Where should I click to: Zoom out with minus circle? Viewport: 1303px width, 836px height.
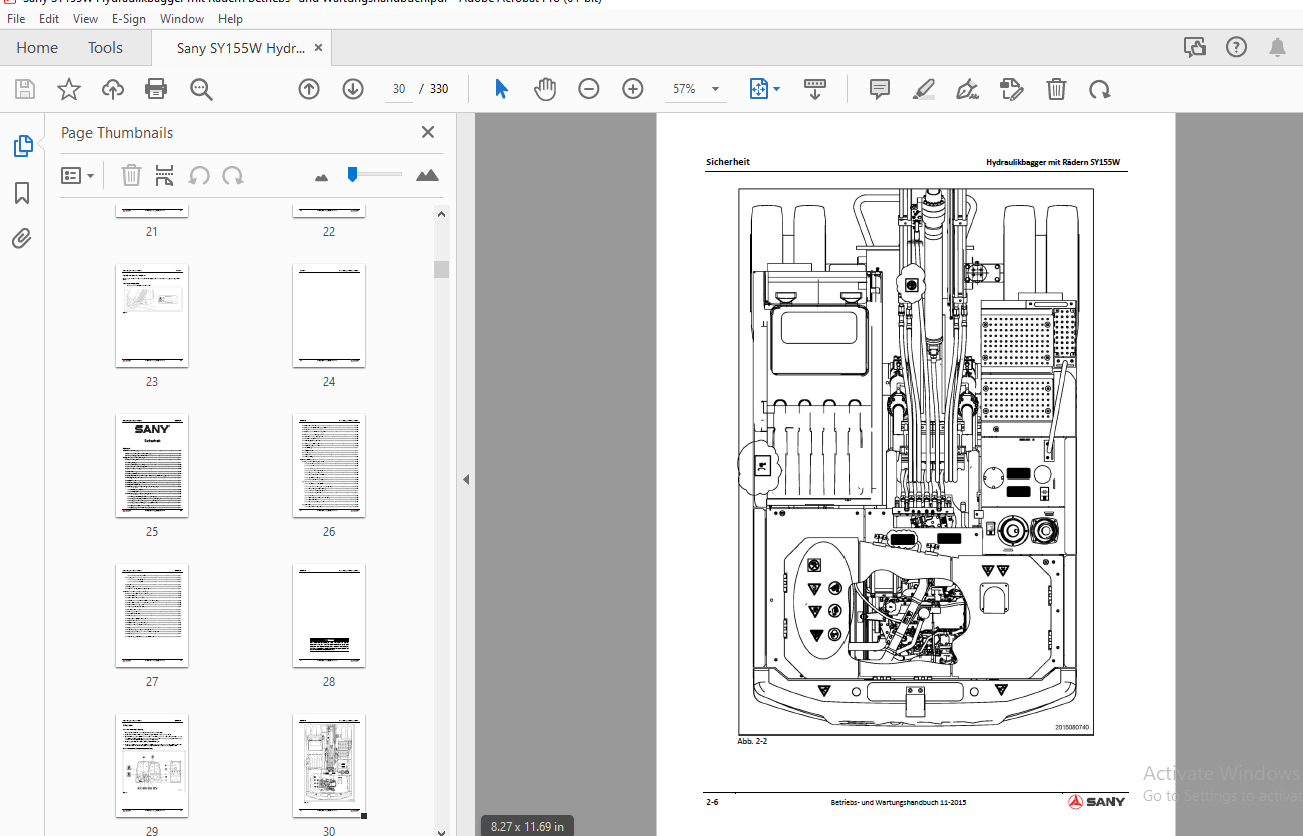point(589,89)
